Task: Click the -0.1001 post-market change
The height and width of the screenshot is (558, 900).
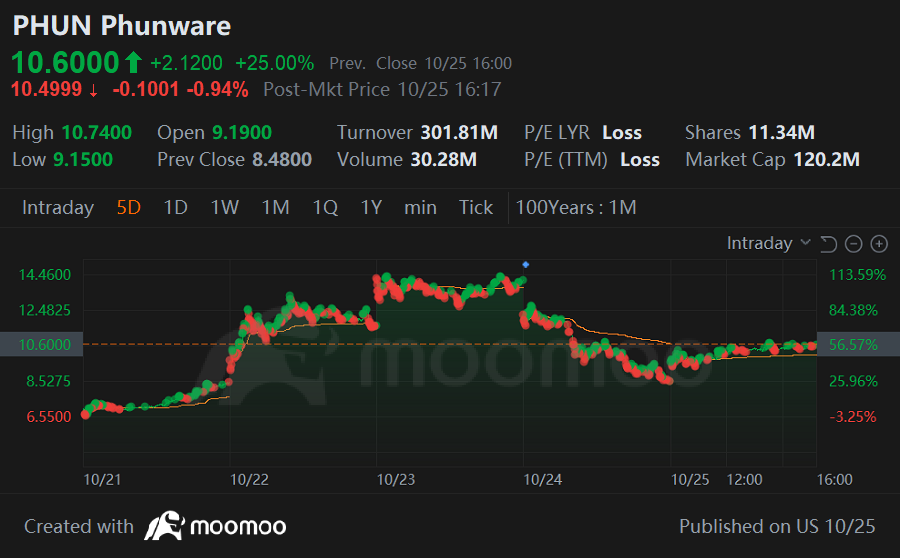Action: pos(146,90)
